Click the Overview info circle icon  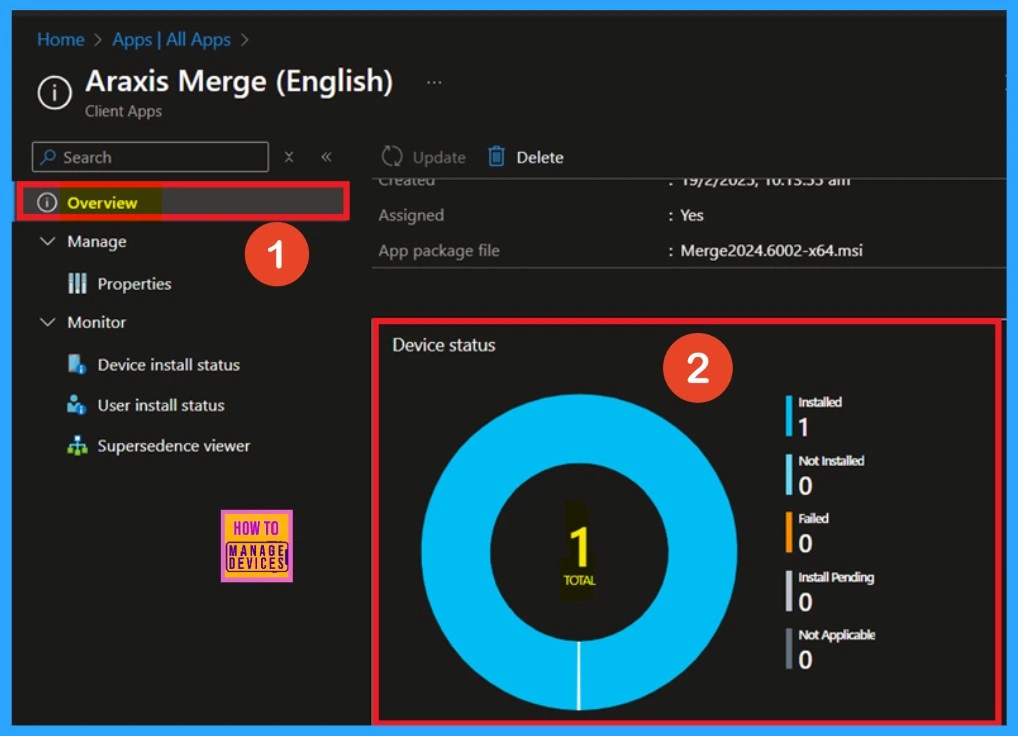47,202
